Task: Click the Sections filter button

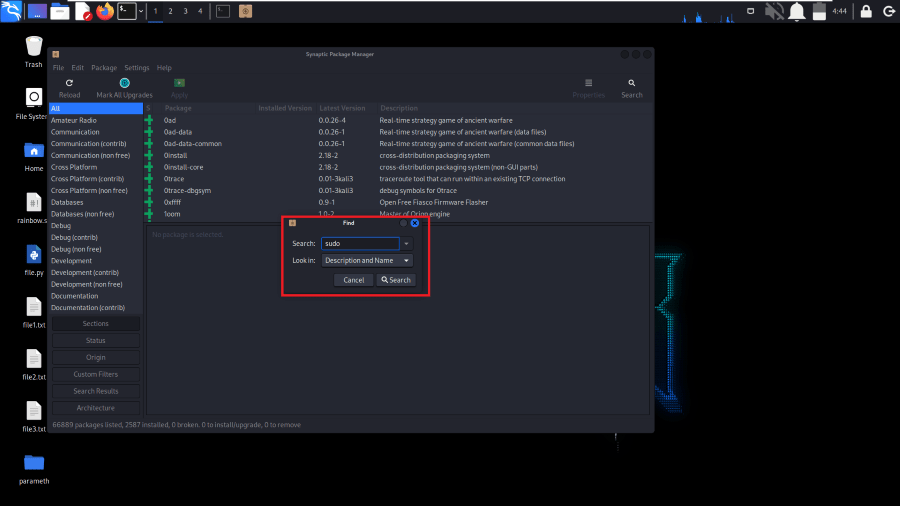Action: [x=96, y=324]
